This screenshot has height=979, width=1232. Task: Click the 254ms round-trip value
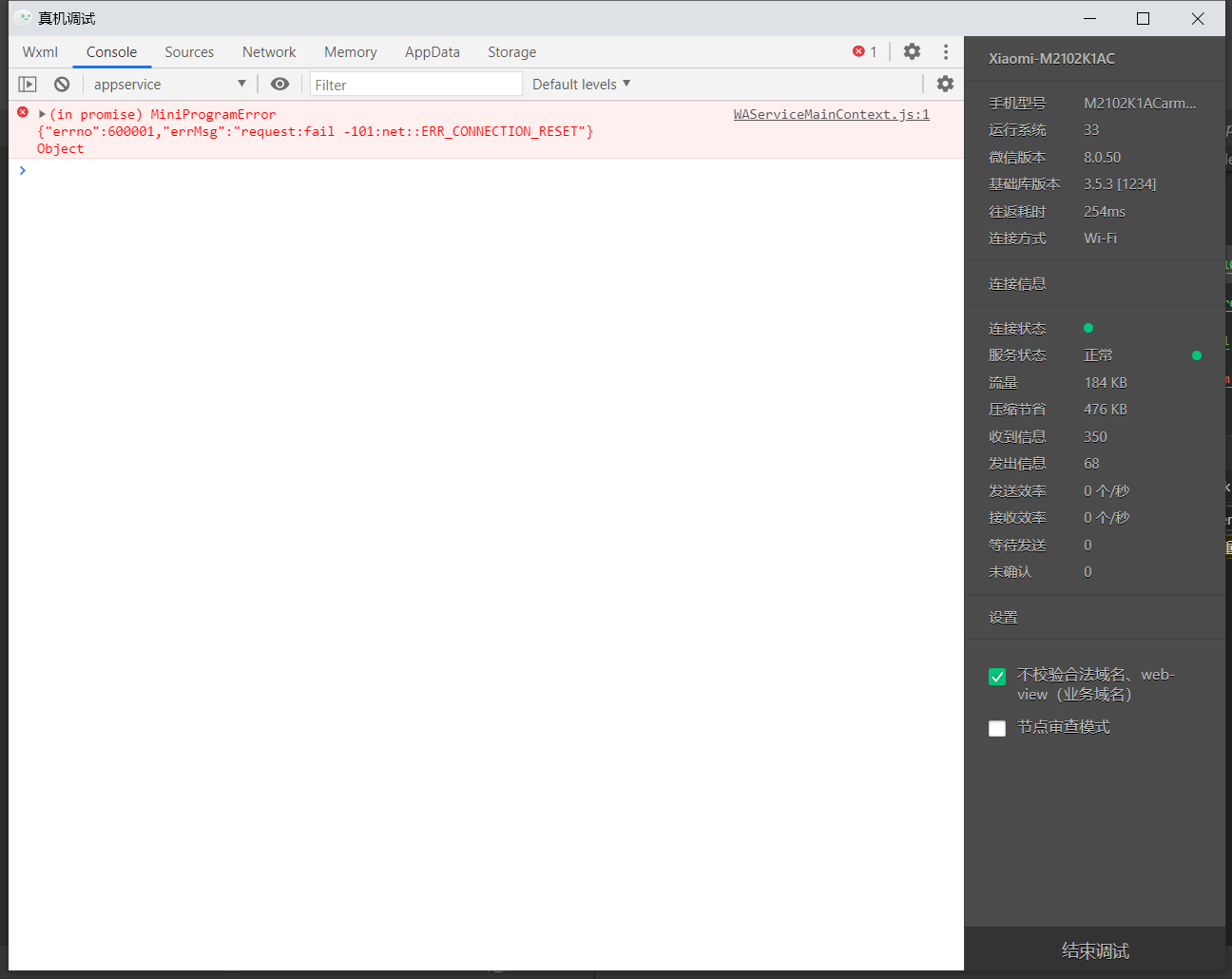[x=1104, y=211]
